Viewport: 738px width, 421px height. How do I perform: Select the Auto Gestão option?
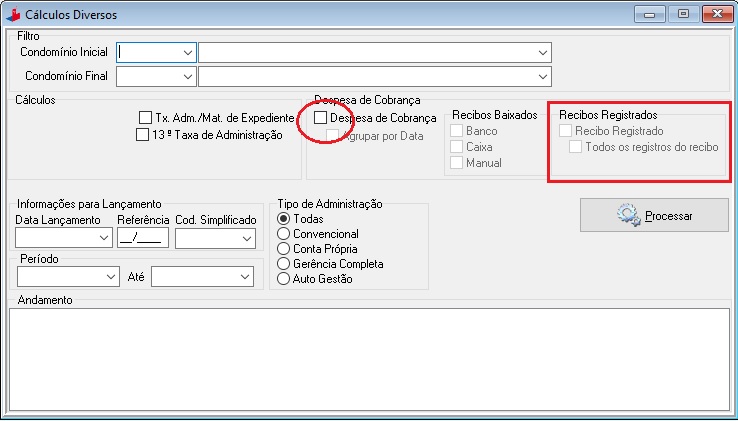pos(283,279)
